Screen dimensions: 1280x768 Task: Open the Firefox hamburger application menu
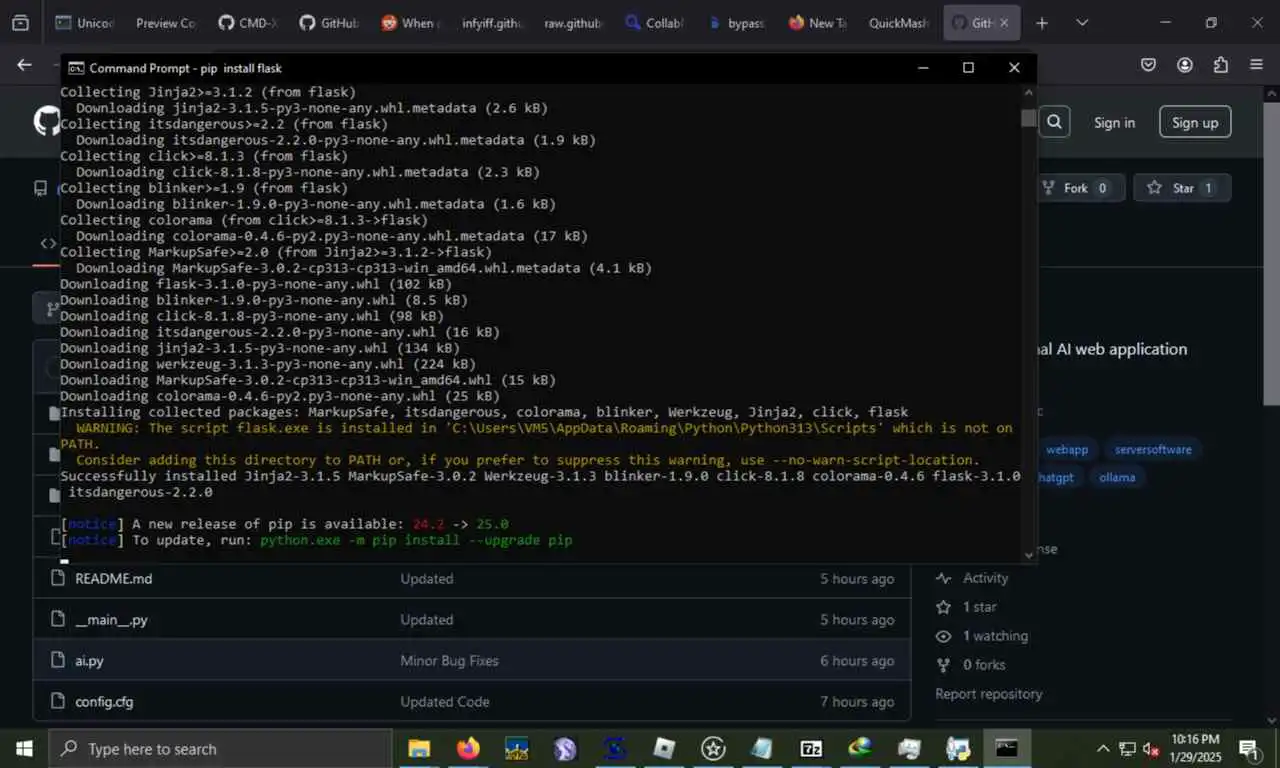pos(1256,65)
